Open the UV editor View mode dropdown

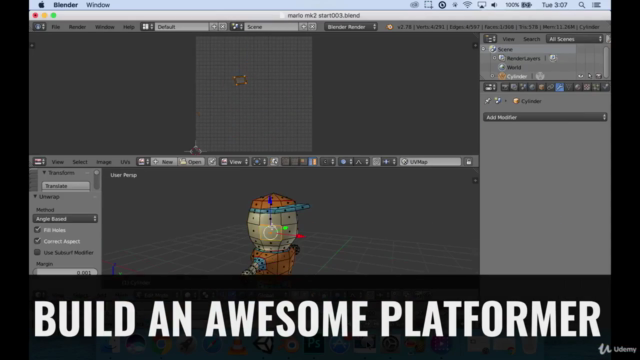(234, 162)
